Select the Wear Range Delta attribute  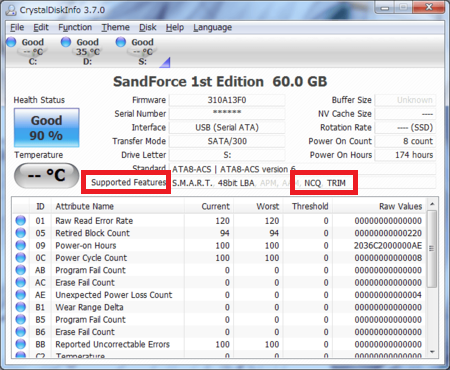pyautogui.click(x=89, y=307)
